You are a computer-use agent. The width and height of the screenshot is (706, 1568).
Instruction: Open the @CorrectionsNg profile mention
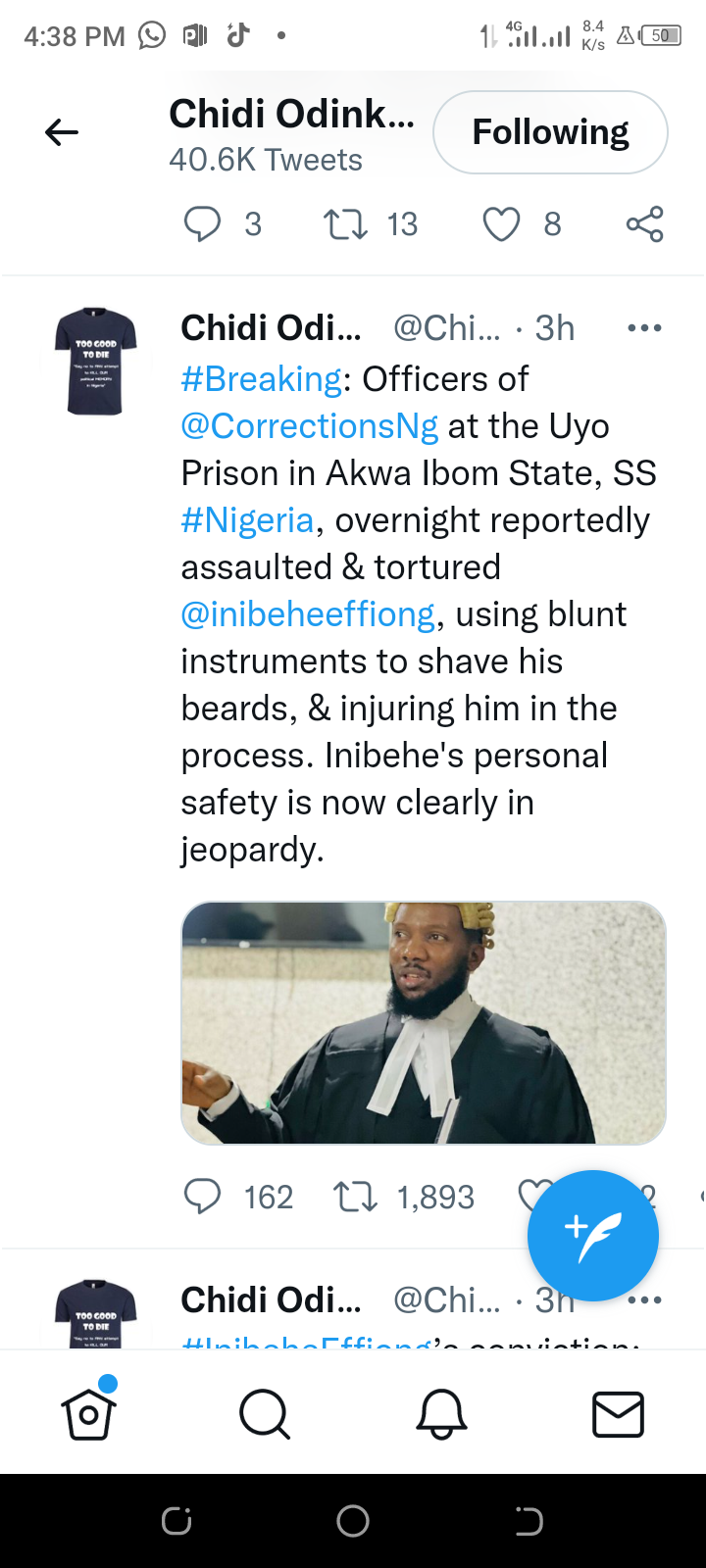point(310,426)
